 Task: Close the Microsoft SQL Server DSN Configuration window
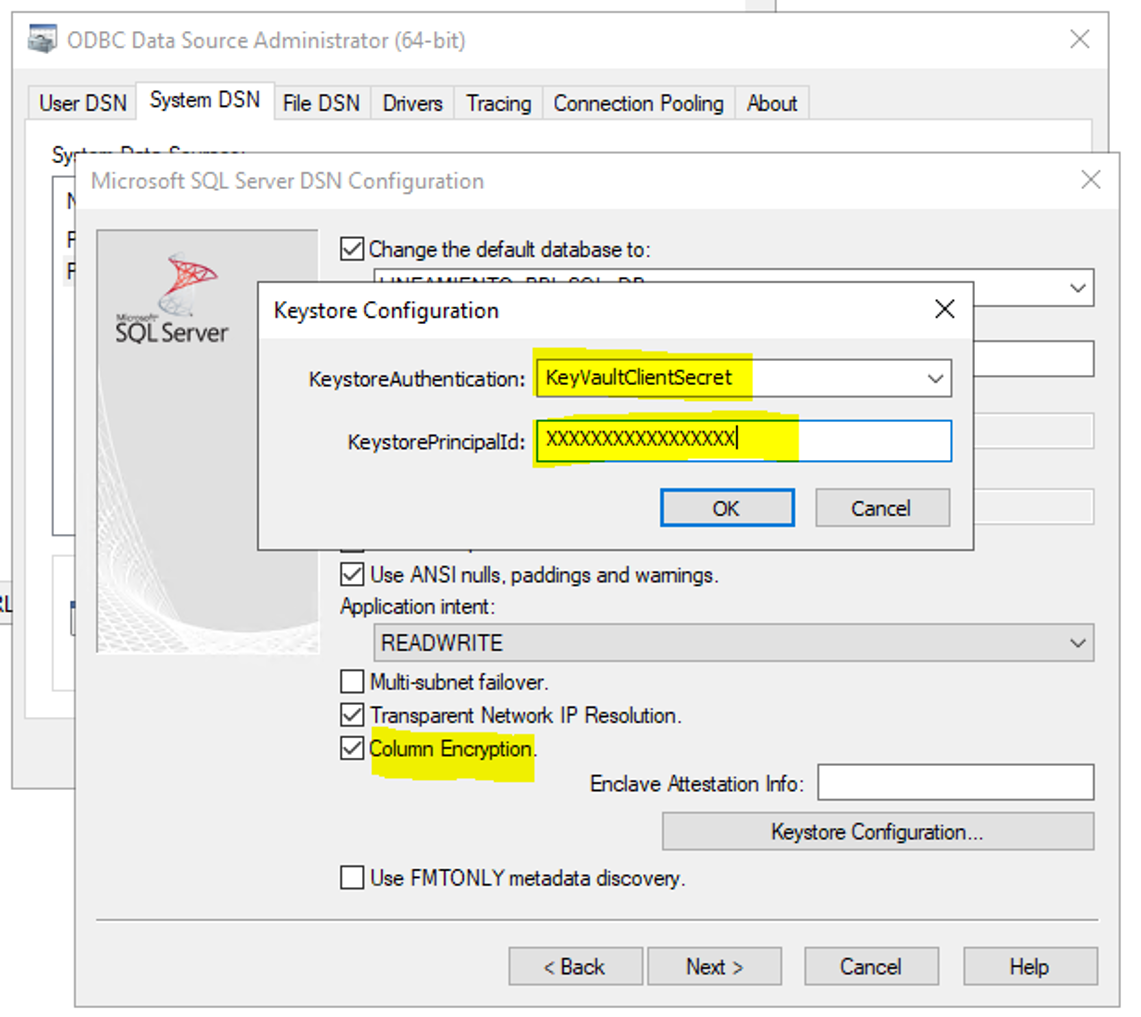point(1090,180)
